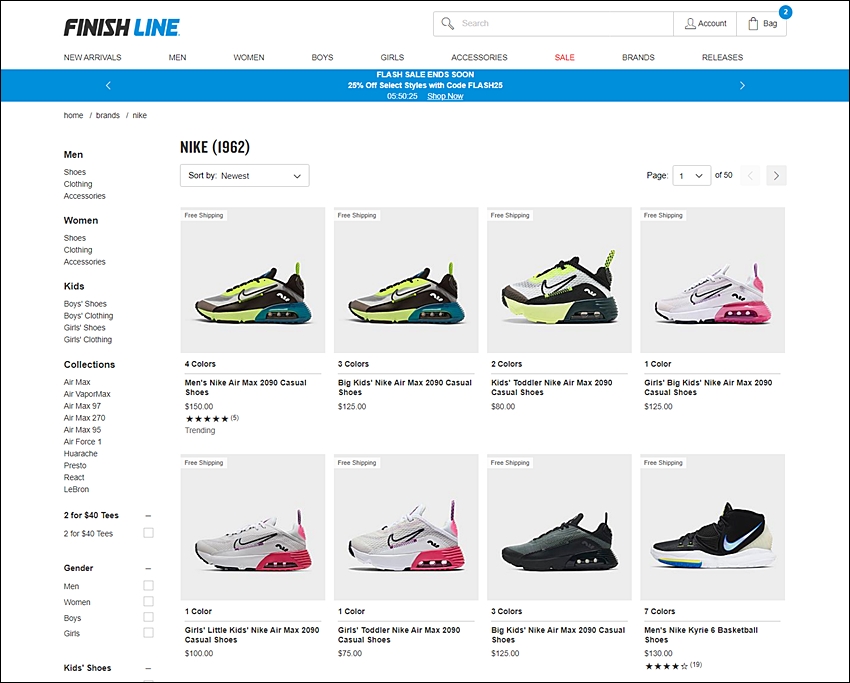
Task: Collapse the 2 for $40 Tees filter section
Action: (148, 516)
